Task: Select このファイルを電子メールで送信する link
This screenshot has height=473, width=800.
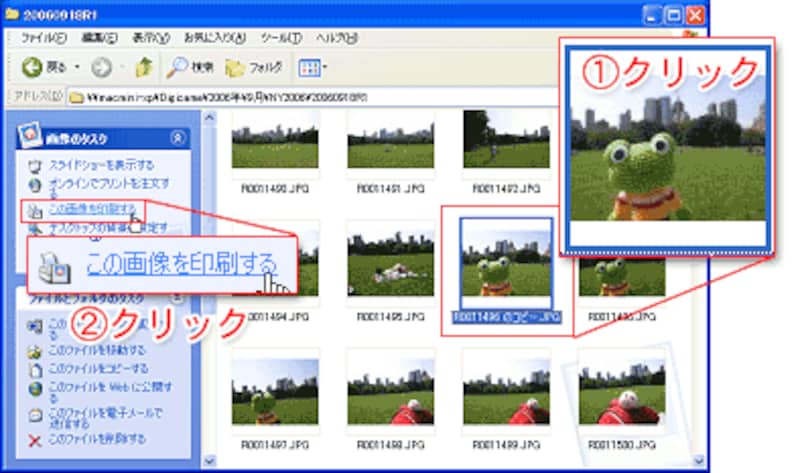Action: click(106, 418)
